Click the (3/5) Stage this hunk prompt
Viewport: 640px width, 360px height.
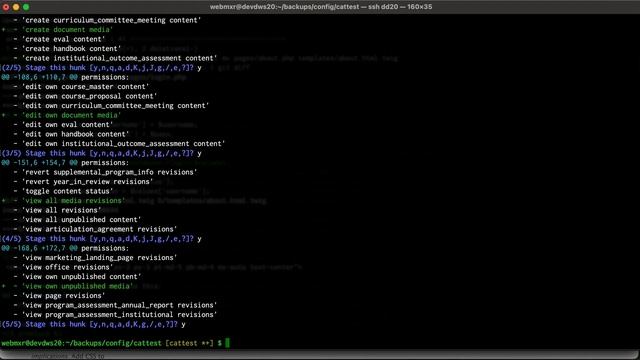click(101, 153)
